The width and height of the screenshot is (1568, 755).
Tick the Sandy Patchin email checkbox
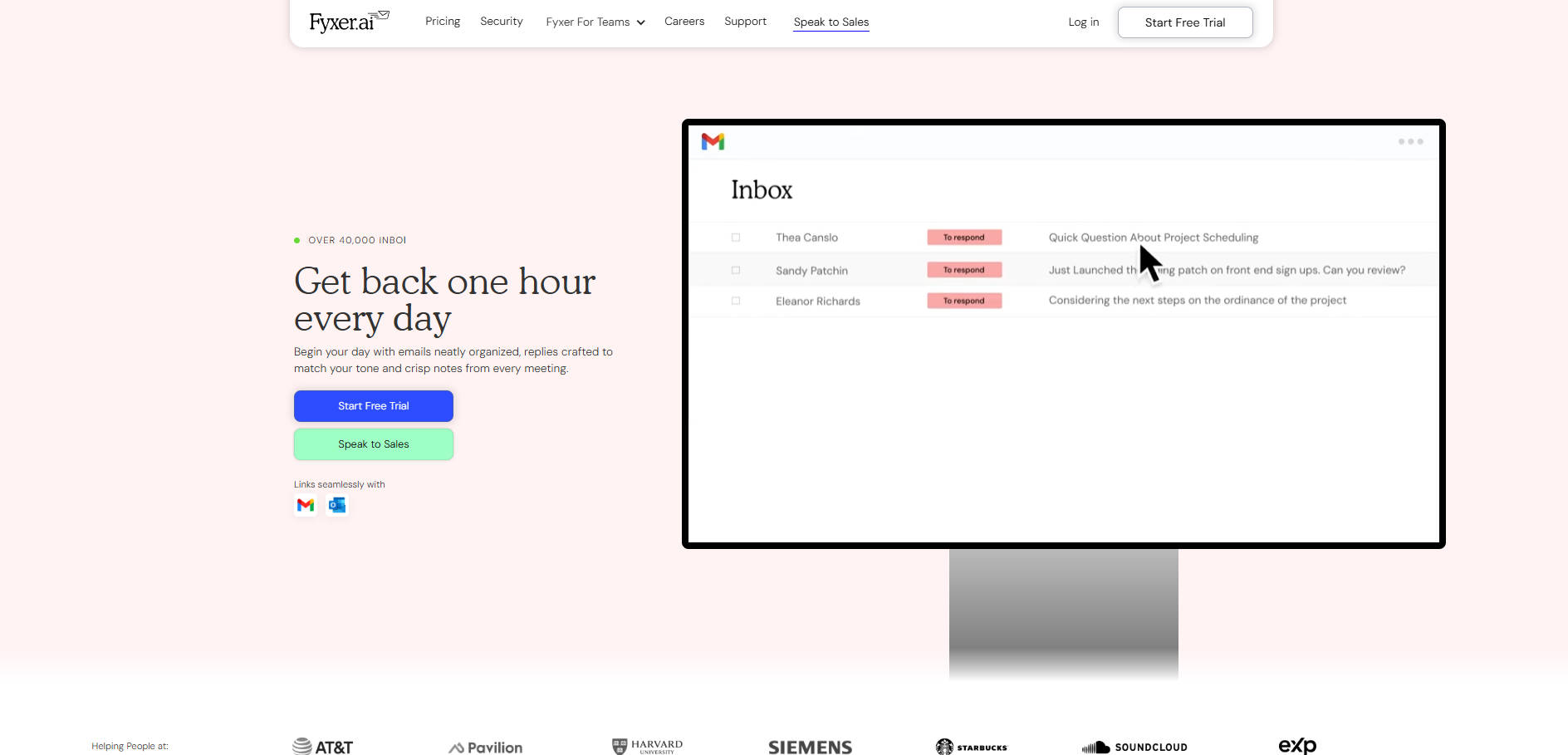point(736,271)
